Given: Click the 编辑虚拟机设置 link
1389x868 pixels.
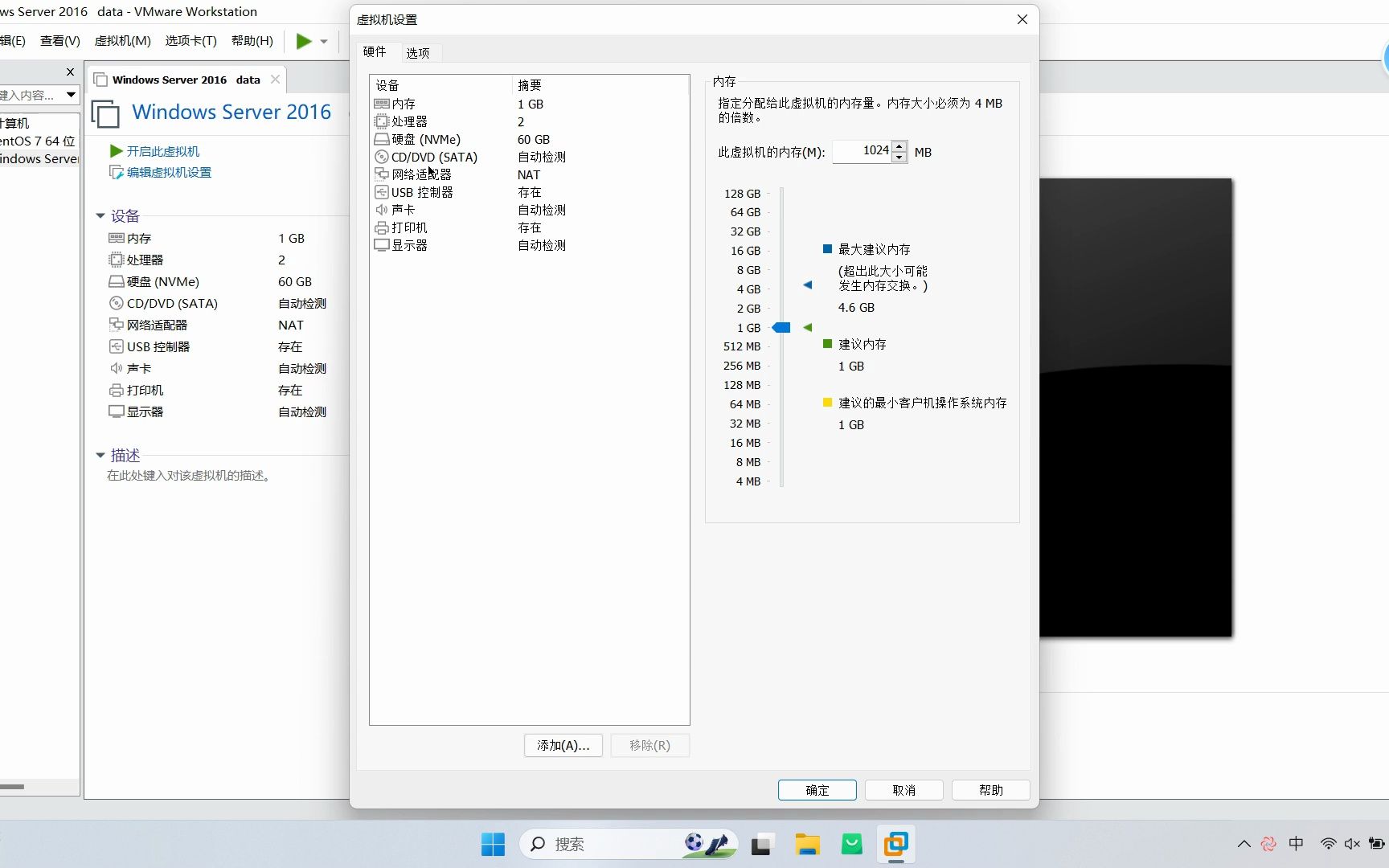Looking at the screenshot, I should 169,172.
